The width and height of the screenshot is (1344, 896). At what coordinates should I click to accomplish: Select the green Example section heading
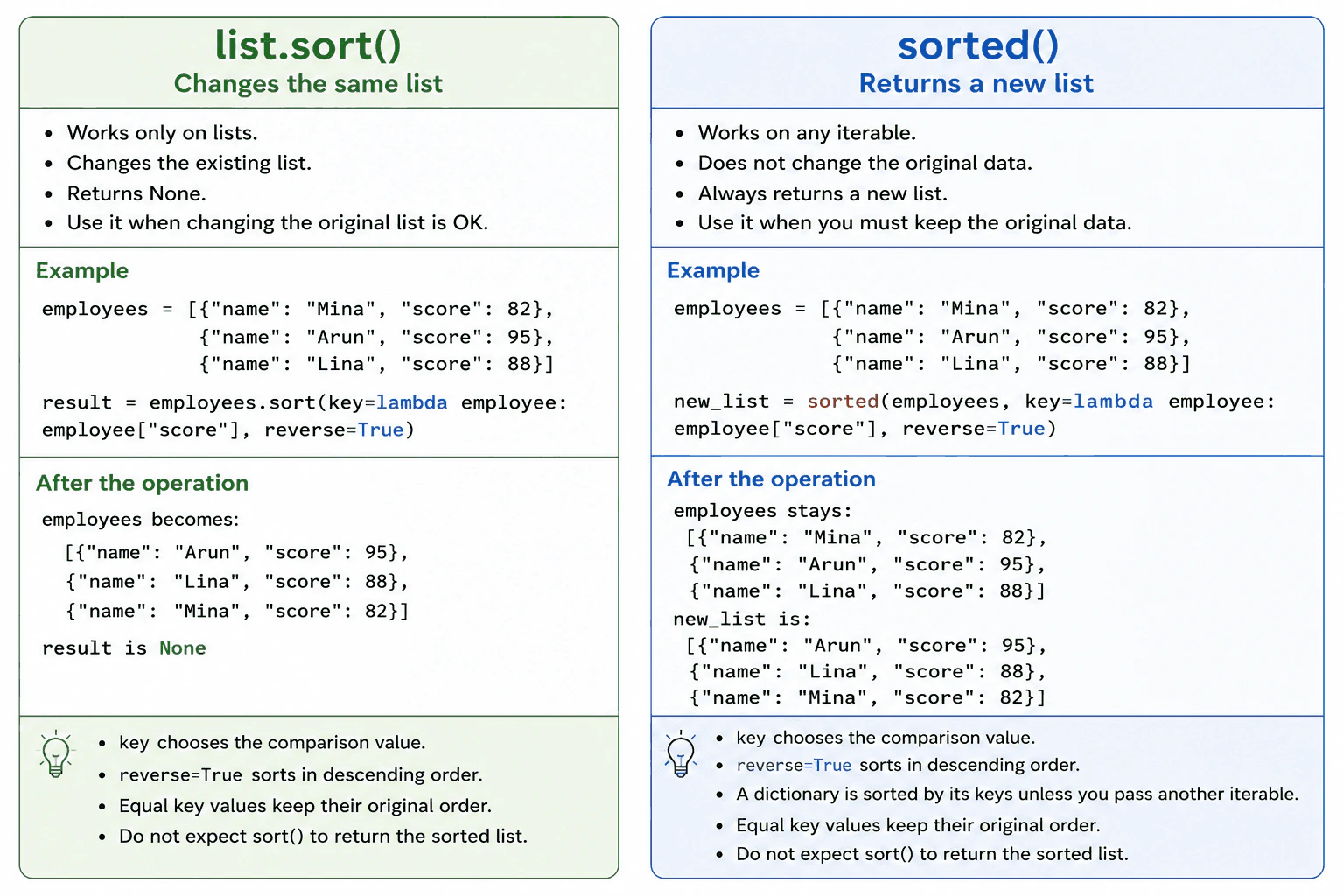tap(82, 270)
